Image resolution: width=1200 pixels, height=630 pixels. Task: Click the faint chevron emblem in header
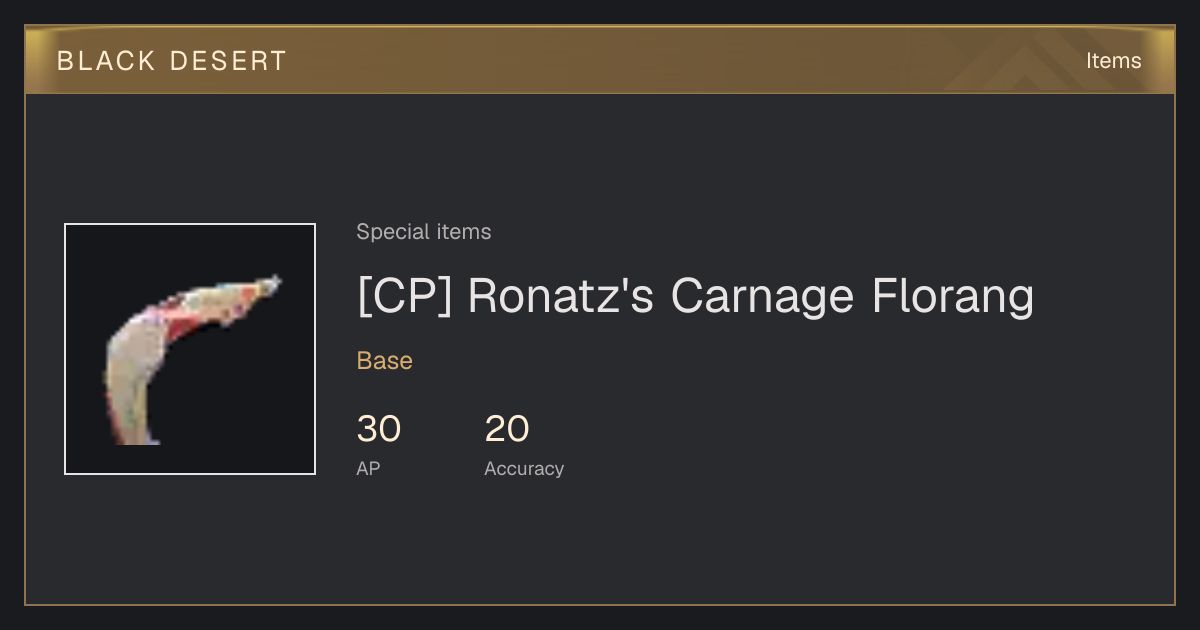tap(1030, 61)
